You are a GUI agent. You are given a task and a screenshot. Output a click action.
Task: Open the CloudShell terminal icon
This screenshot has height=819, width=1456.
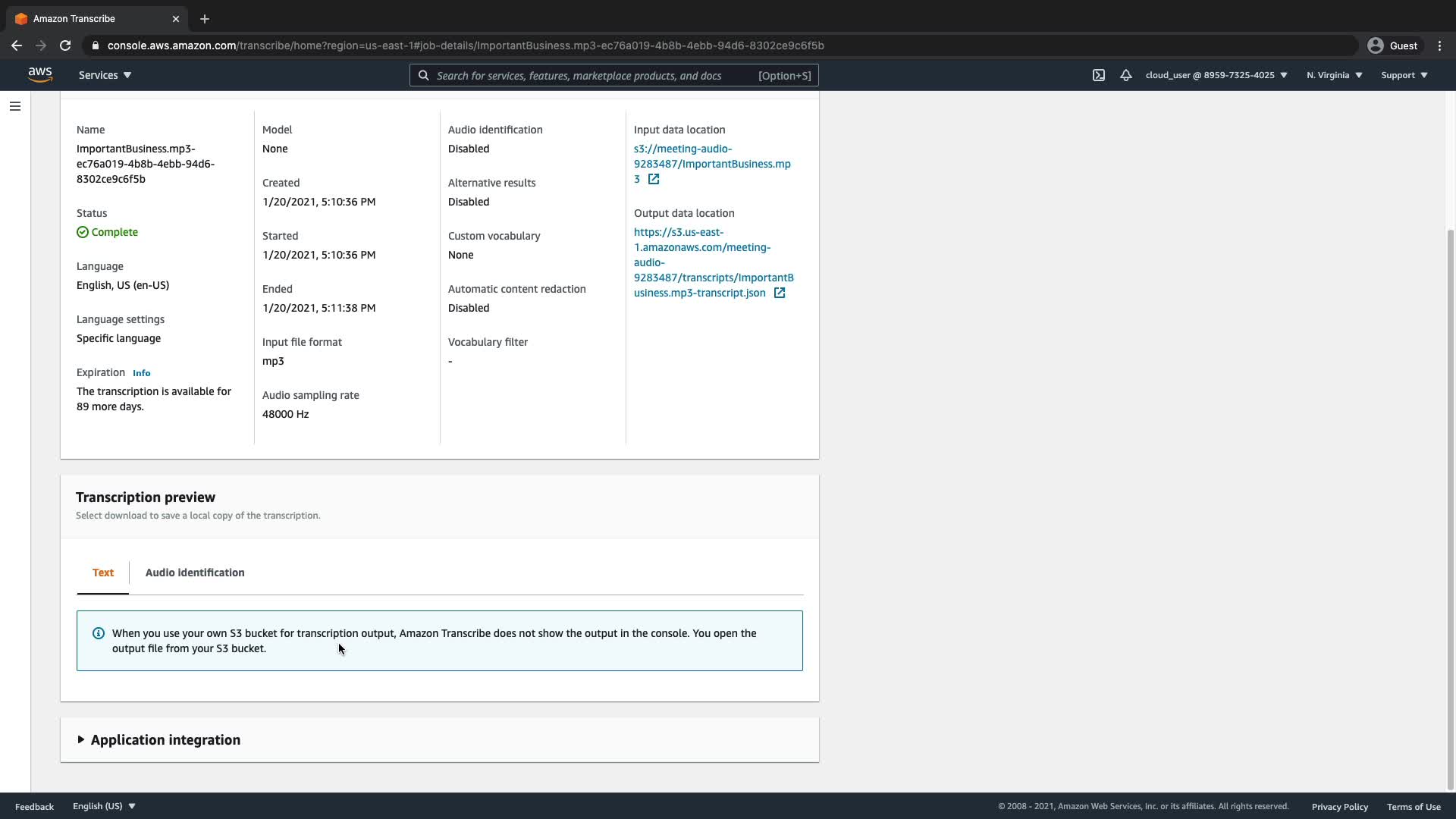[x=1098, y=75]
